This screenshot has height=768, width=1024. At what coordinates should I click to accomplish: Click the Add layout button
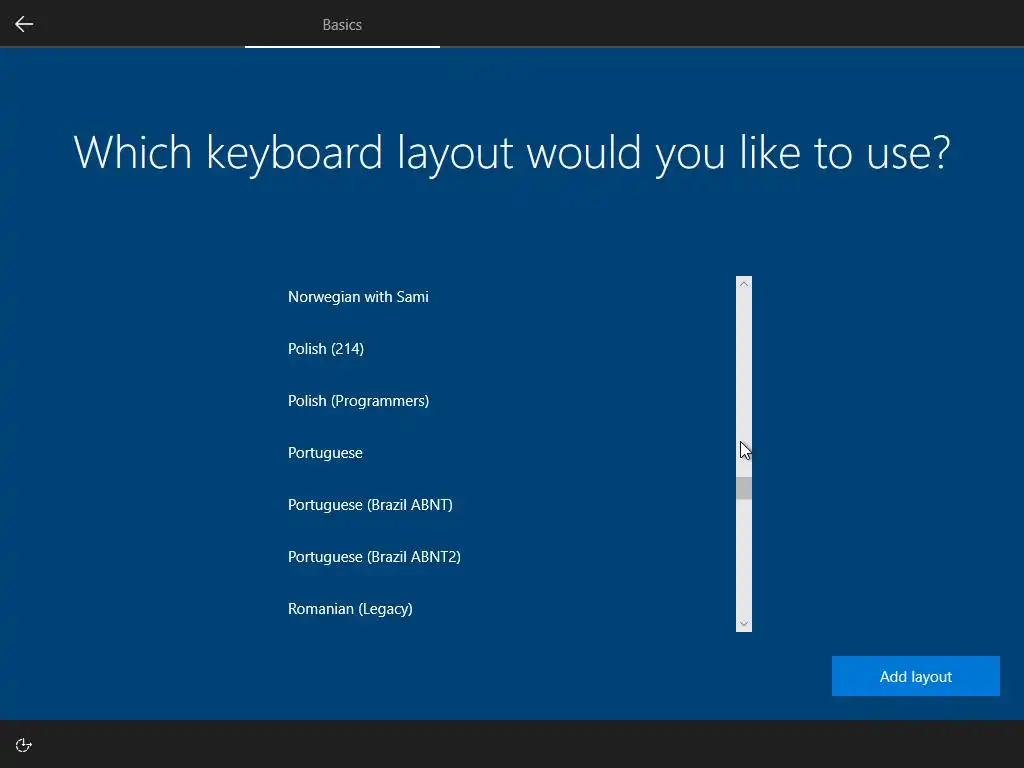916,676
